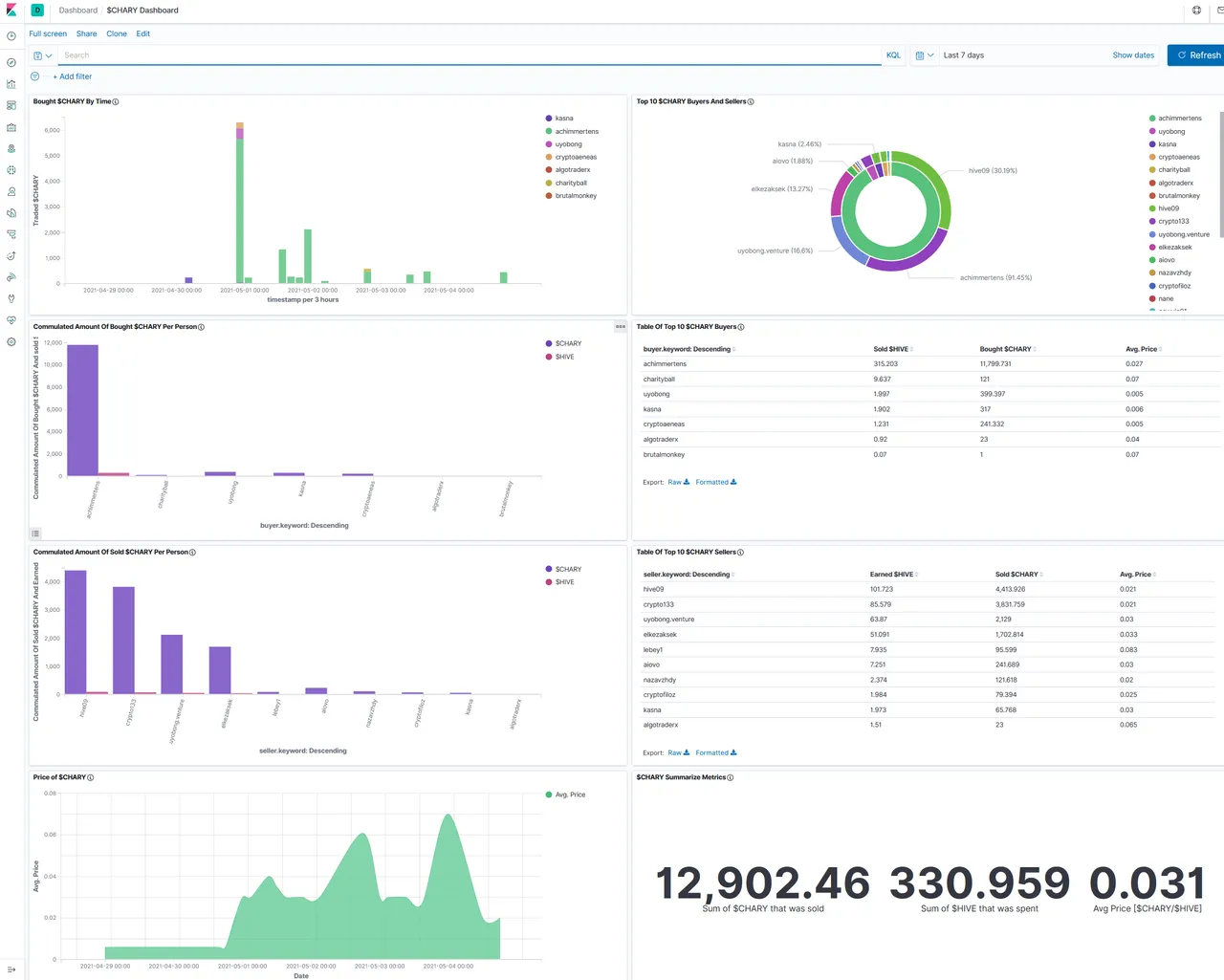The image size is (1224, 980).
Task: Click Clone in dashboard menu
Action: point(117,33)
